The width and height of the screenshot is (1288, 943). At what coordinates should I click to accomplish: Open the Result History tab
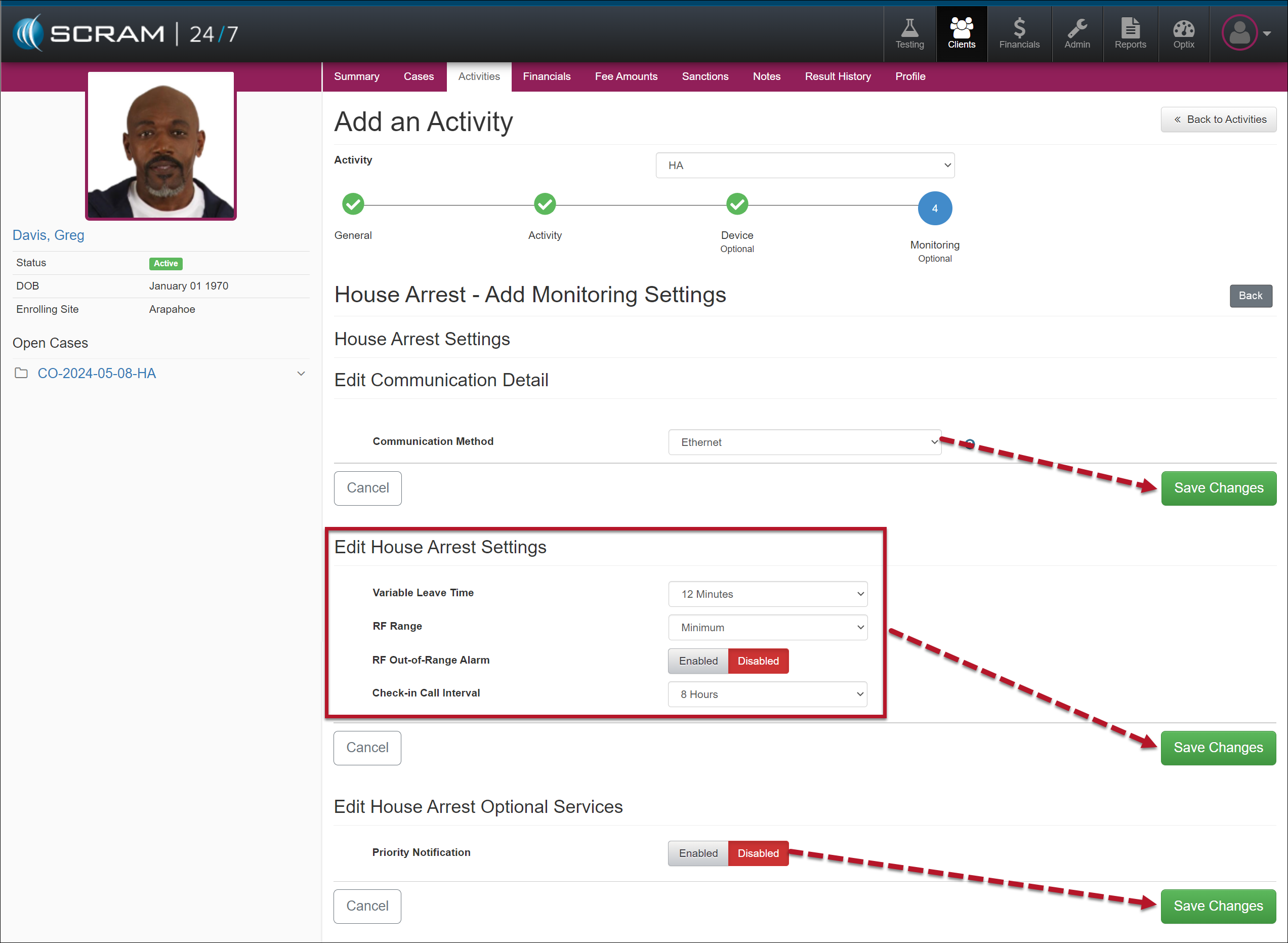click(837, 76)
